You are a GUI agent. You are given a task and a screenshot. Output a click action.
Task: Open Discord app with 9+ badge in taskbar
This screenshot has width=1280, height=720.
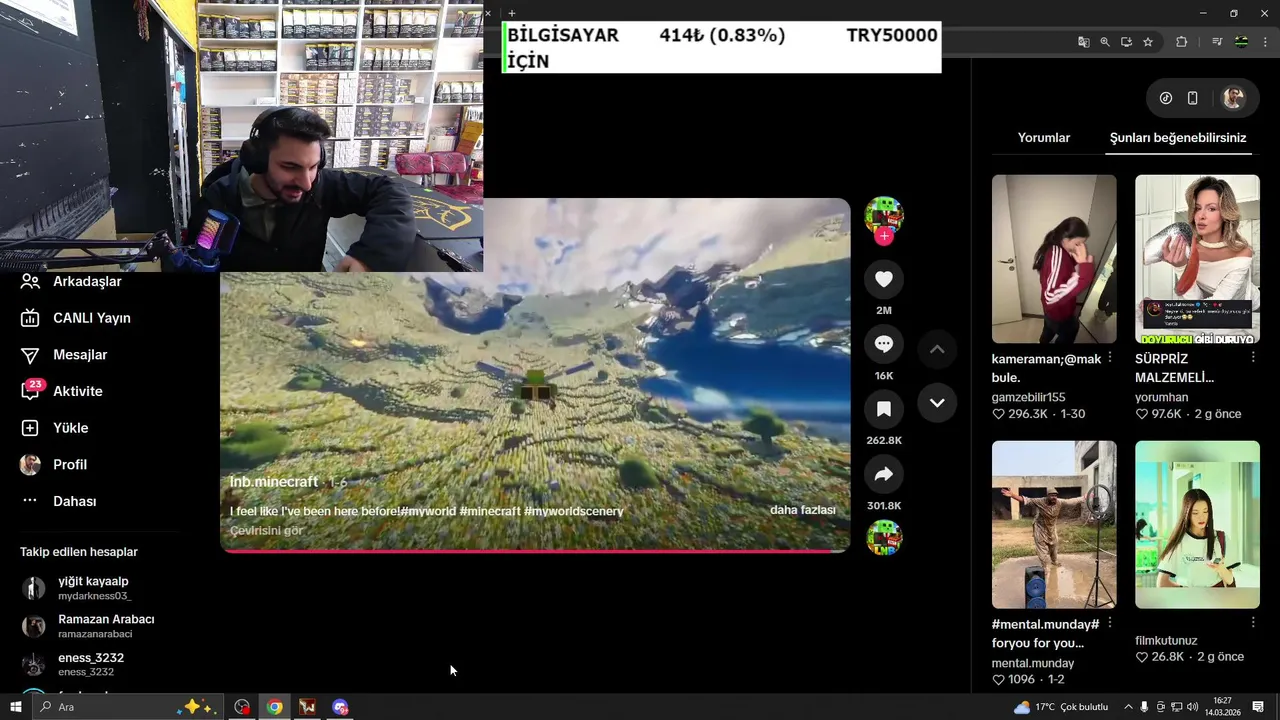coord(340,707)
